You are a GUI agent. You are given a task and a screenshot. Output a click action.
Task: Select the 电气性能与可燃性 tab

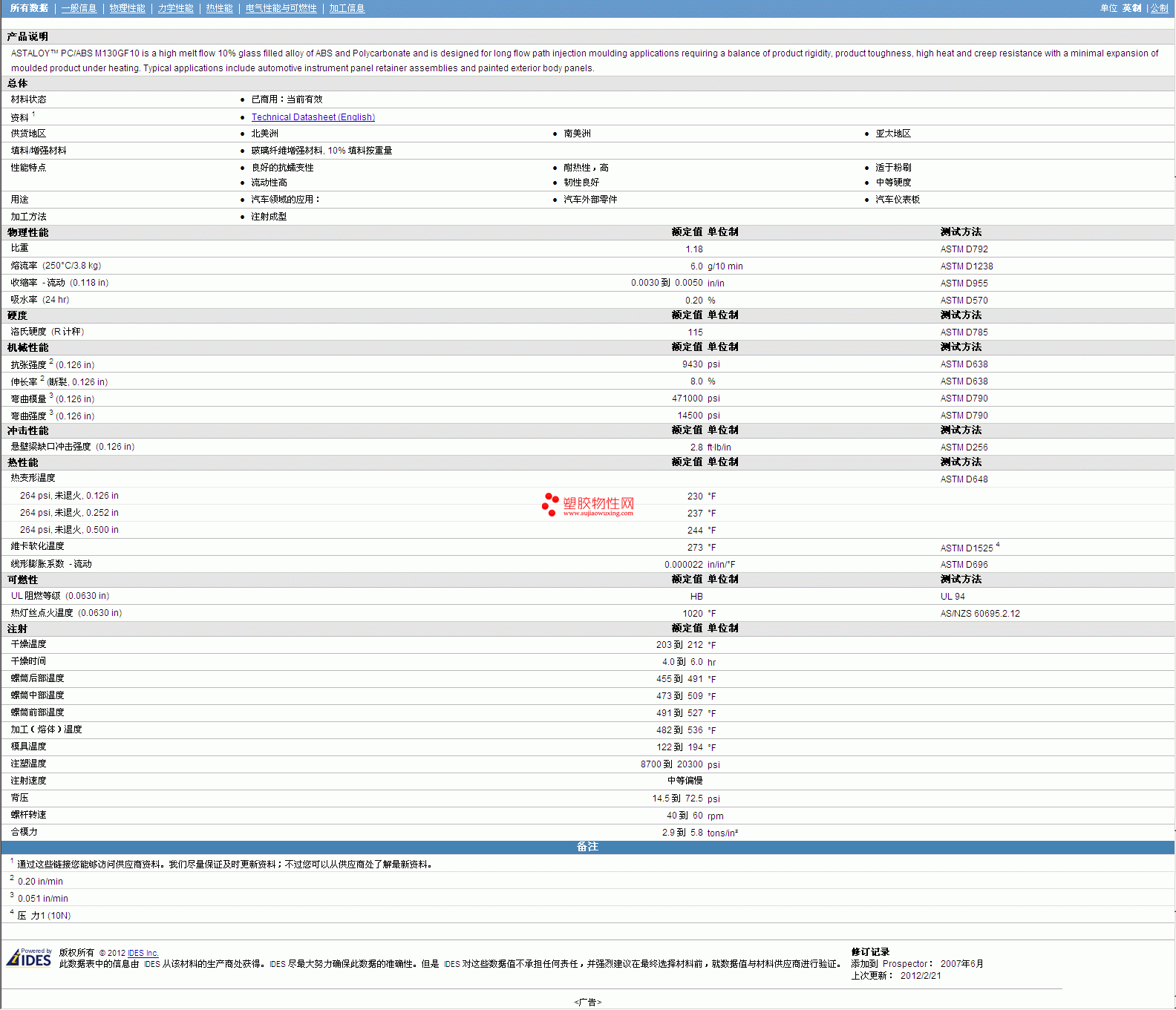coord(281,8)
